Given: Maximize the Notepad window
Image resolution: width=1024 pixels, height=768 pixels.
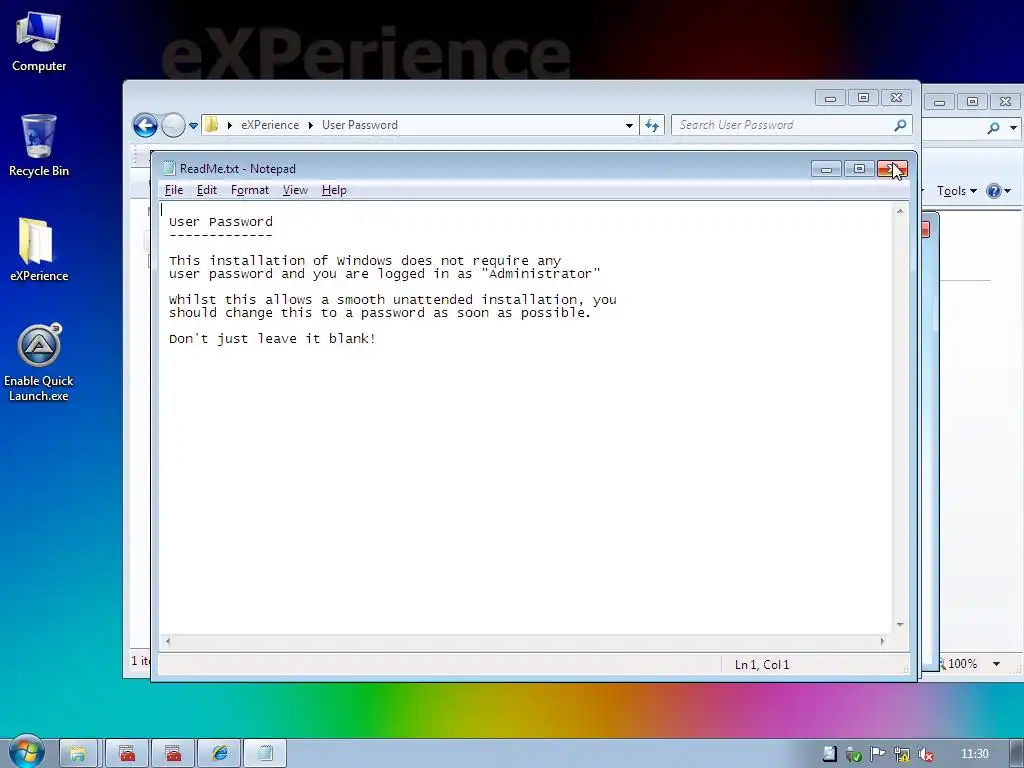Looking at the screenshot, I should click(x=859, y=169).
